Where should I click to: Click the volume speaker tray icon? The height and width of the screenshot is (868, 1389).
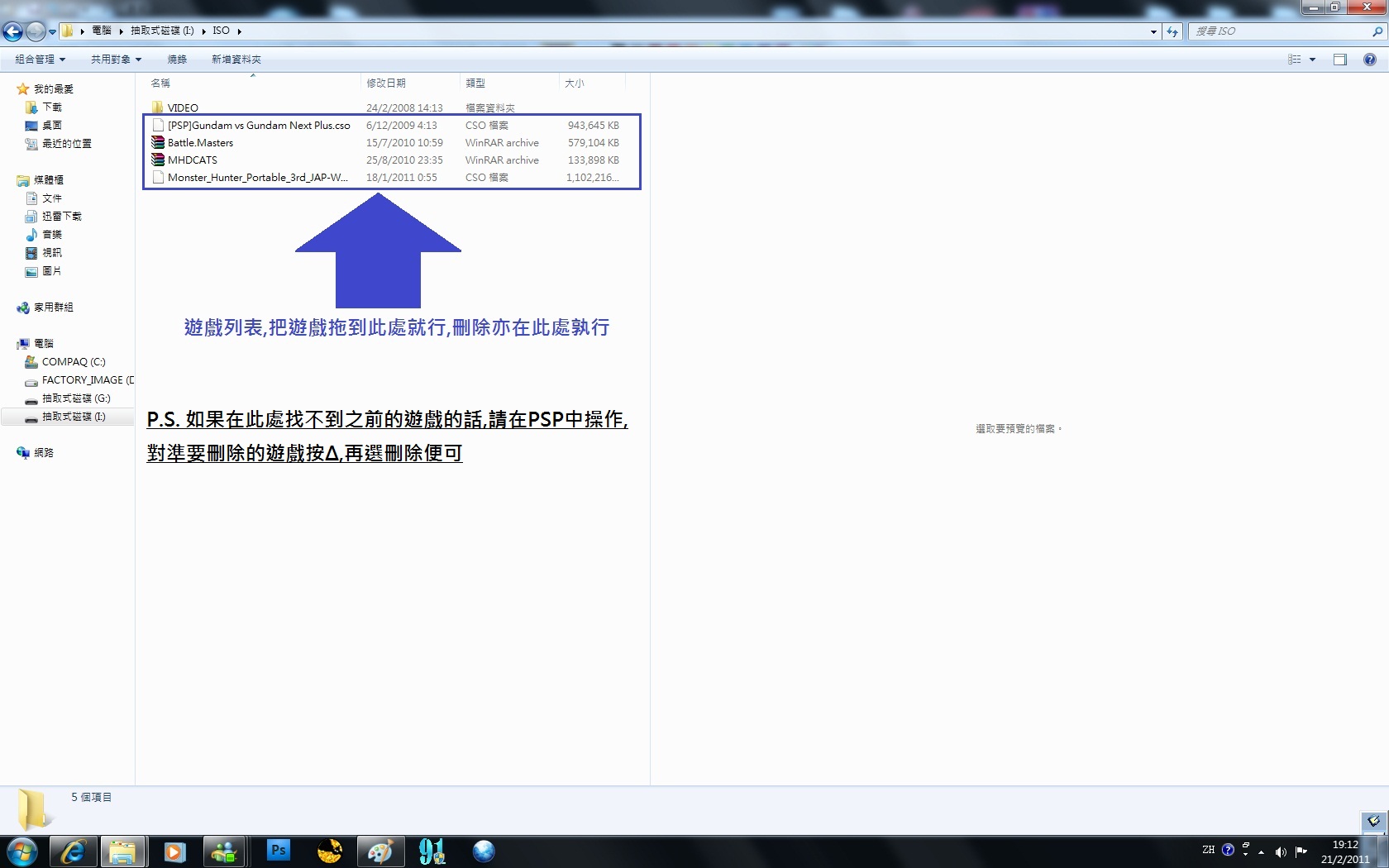(1281, 851)
